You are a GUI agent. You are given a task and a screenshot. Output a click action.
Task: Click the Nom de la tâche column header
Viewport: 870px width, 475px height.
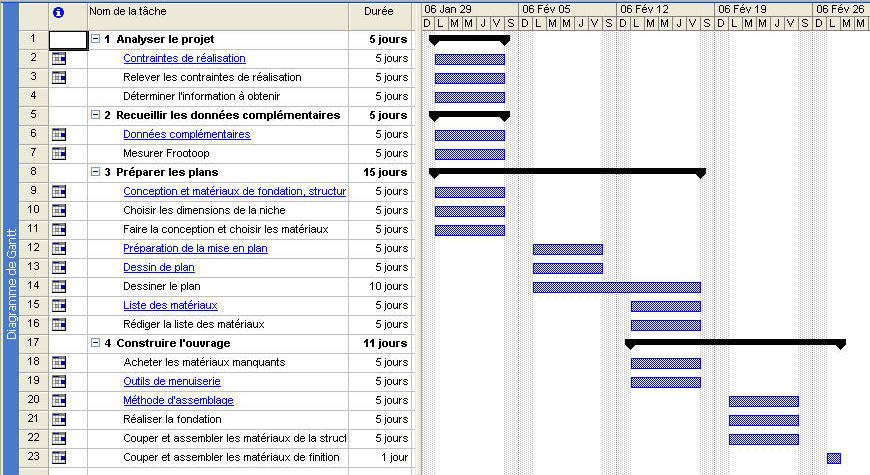pos(218,16)
